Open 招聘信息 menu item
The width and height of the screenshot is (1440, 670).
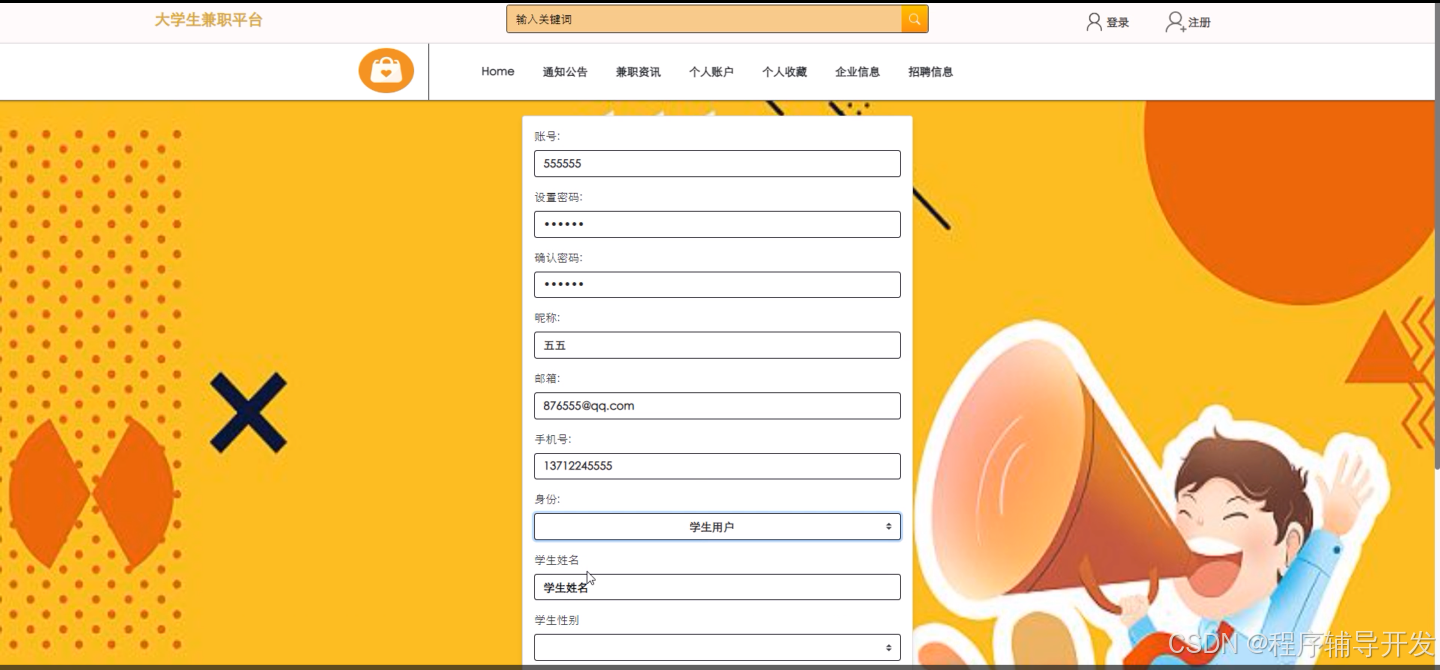(930, 72)
